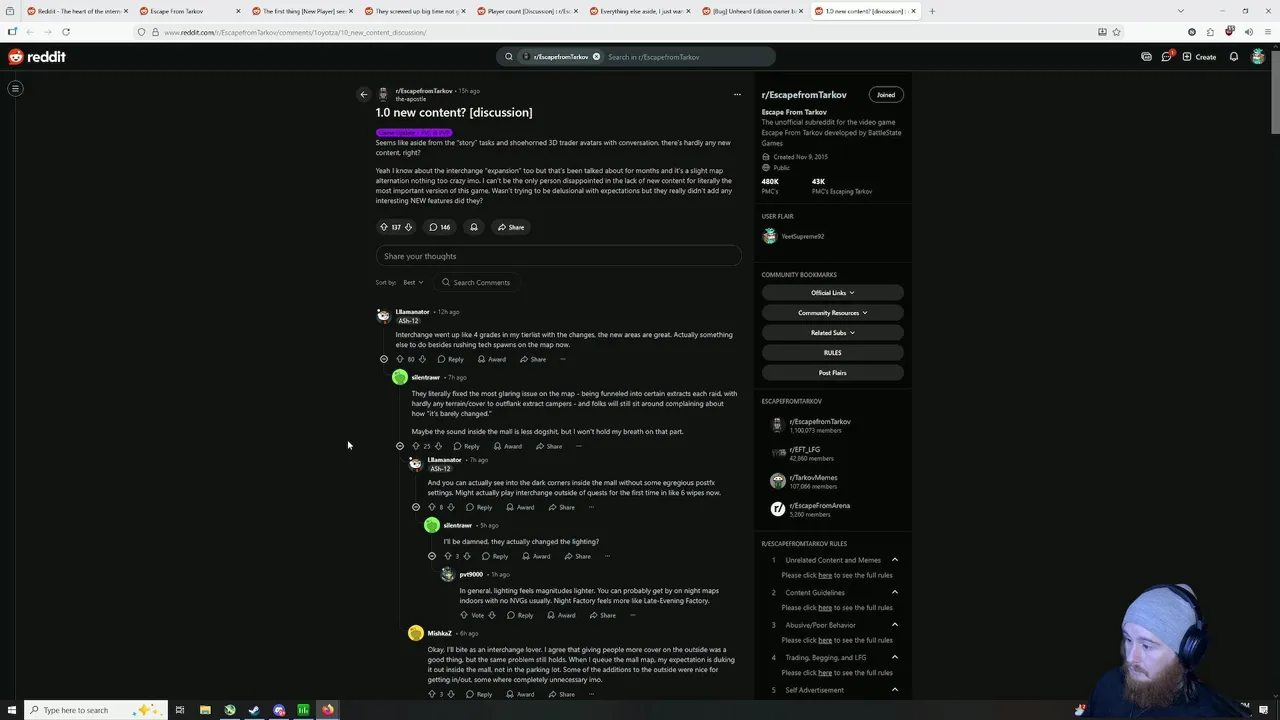Click the Share your thoughts comment box
This screenshot has width=1280, height=720.
point(558,256)
